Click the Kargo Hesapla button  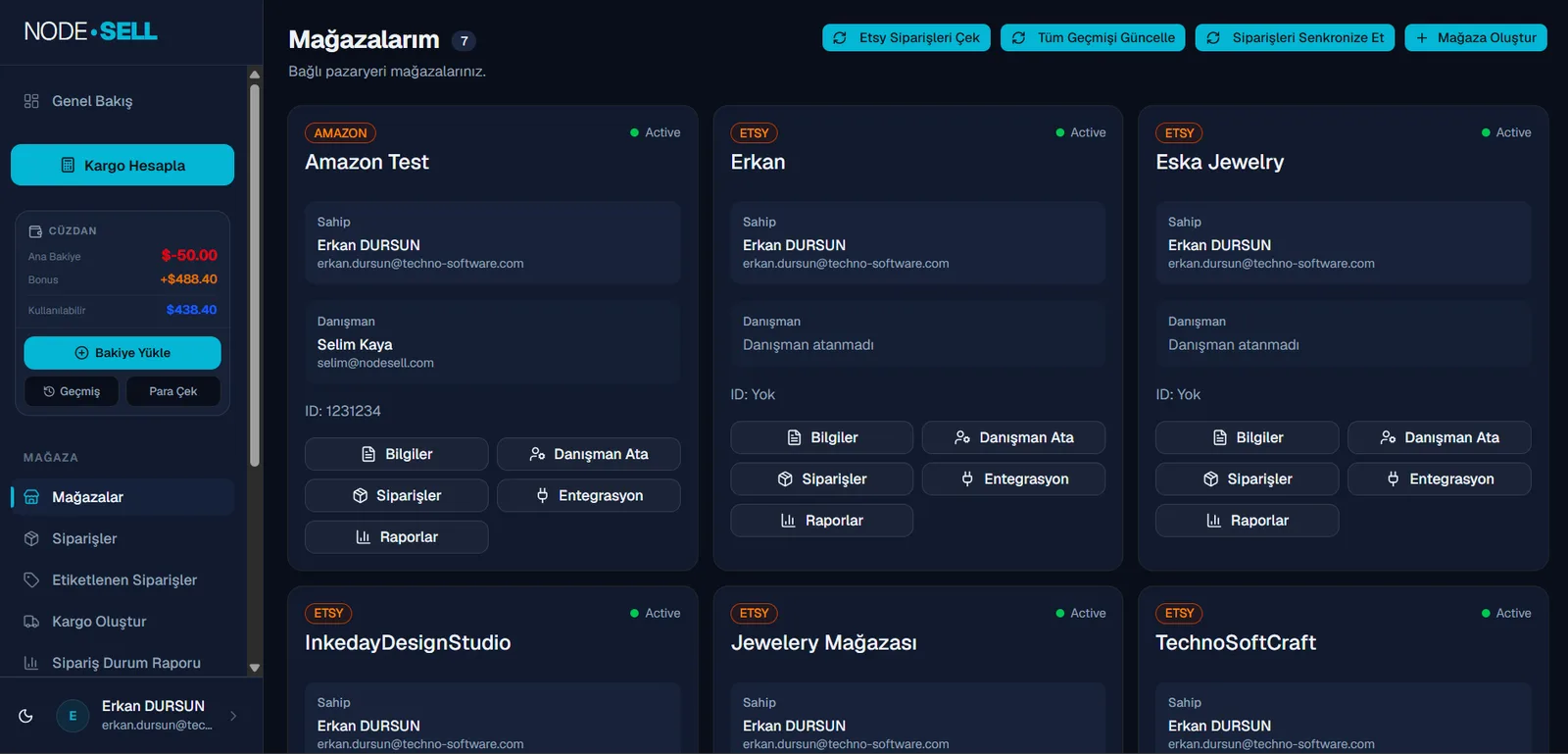(x=122, y=165)
